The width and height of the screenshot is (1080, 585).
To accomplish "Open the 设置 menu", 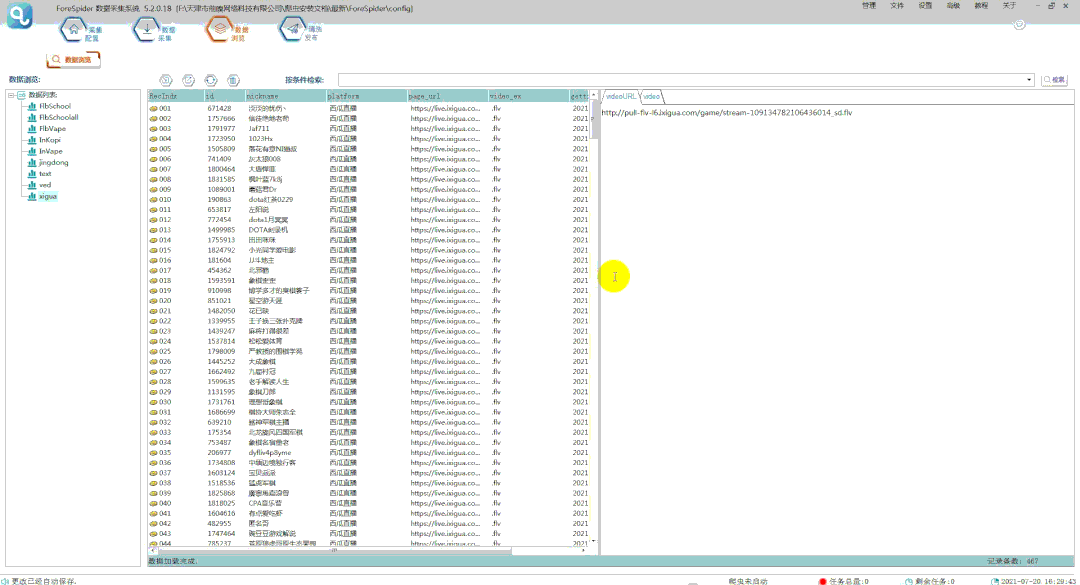I will pos(925,6).
